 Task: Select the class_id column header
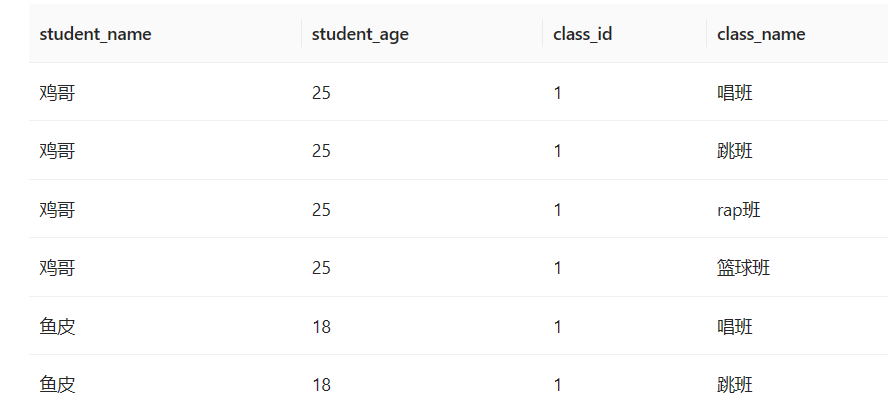(582, 34)
